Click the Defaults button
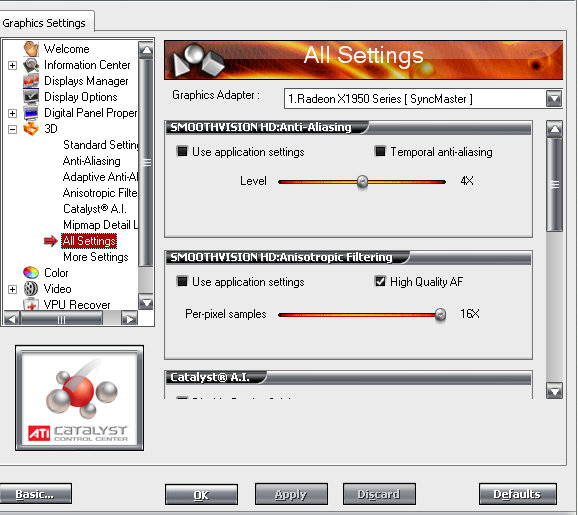This screenshot has height=515, width=578. click(518, 494)
